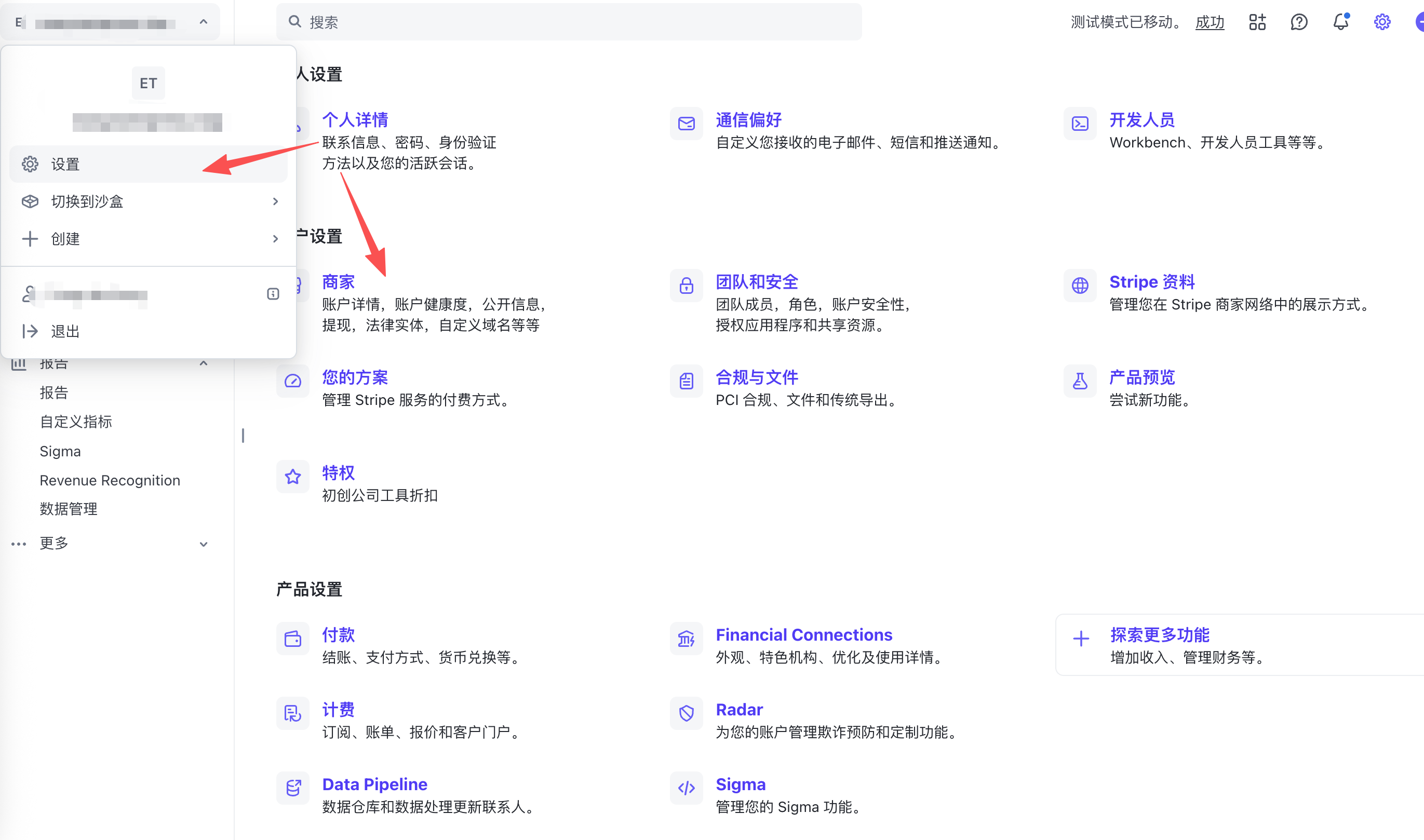Open the 商家 settings link
The width and height of the screenshot is (1424, 840).
coord(338,282)
